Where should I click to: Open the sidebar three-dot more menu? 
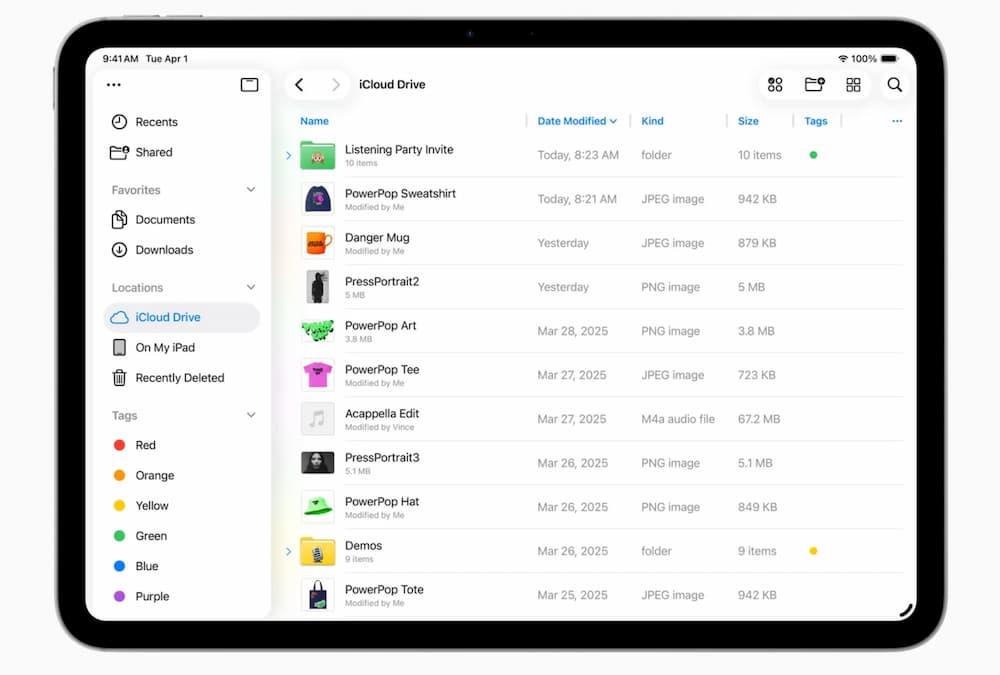(113, 85)
